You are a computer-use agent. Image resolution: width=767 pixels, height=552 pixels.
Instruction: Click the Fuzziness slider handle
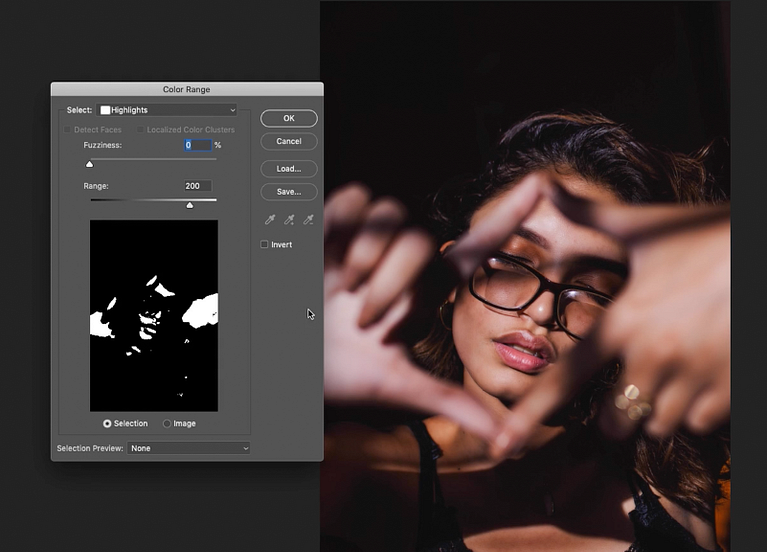[90, 164]
